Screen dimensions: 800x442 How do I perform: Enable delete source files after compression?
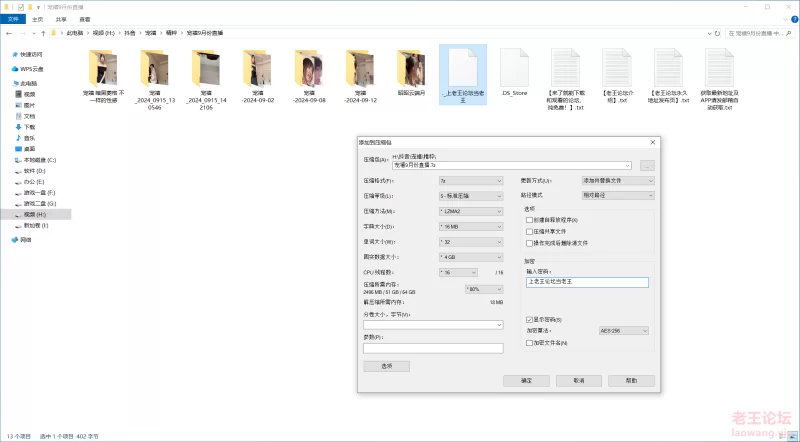coord(529,243)
